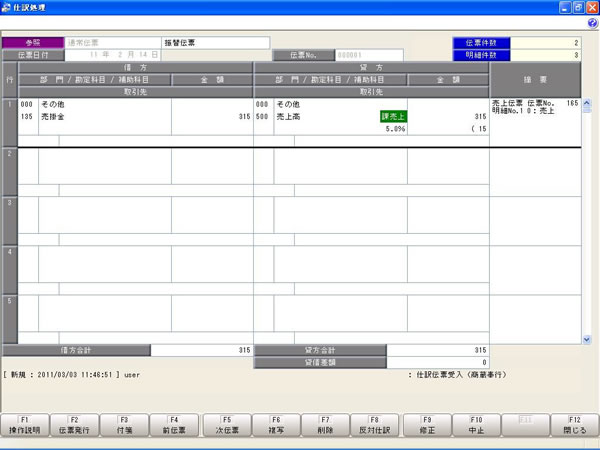
Task: Click the 伝票日付 date field
Action: tap(113, 55)
